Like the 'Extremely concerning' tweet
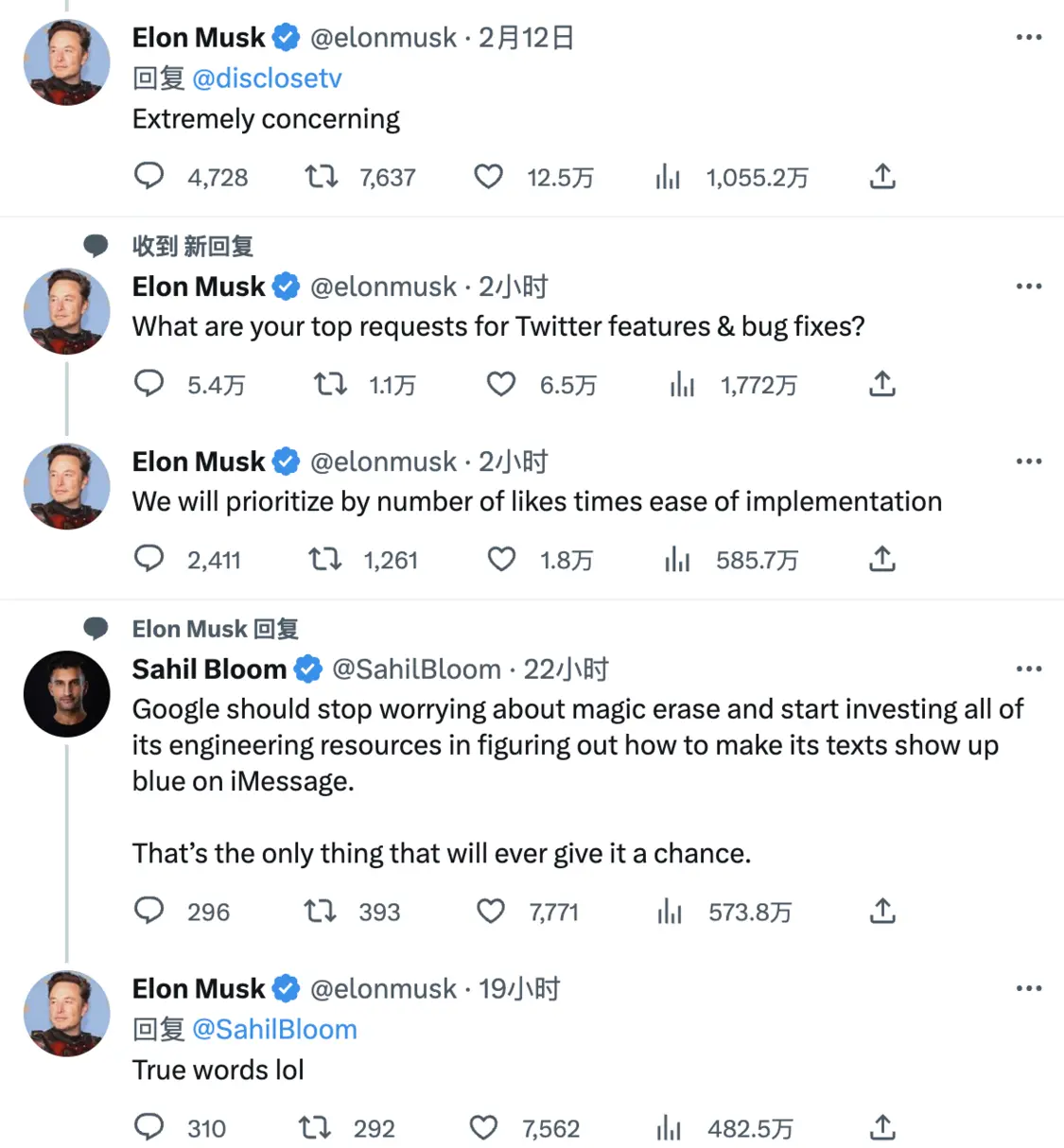The width and height of the screenshot is (1064, 1148). point(488,177)
